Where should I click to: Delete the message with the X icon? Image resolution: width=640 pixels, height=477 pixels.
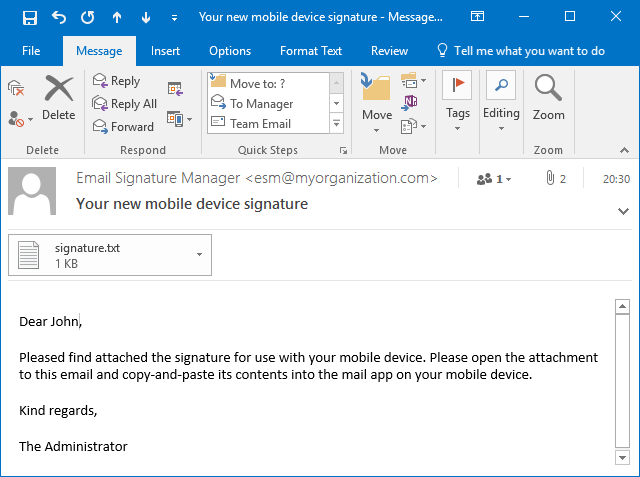tap(59, 98)
